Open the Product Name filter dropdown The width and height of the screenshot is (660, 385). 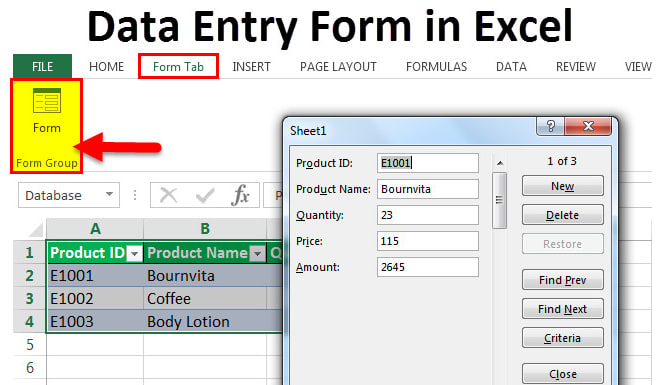point(257,254)
